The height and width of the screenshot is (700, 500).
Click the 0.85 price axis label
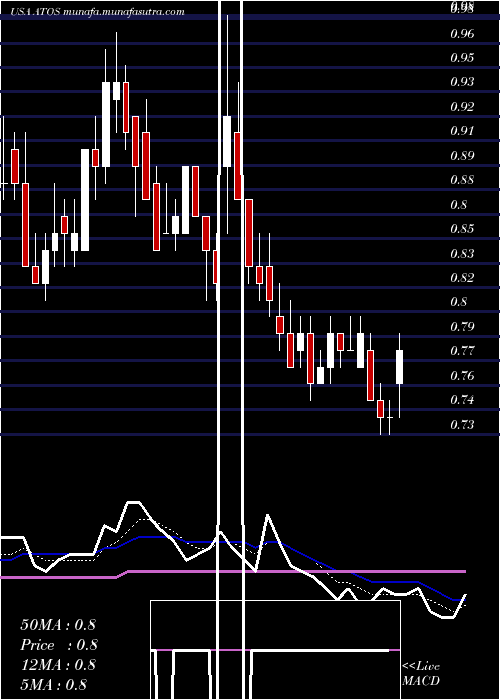click(462, 229)
